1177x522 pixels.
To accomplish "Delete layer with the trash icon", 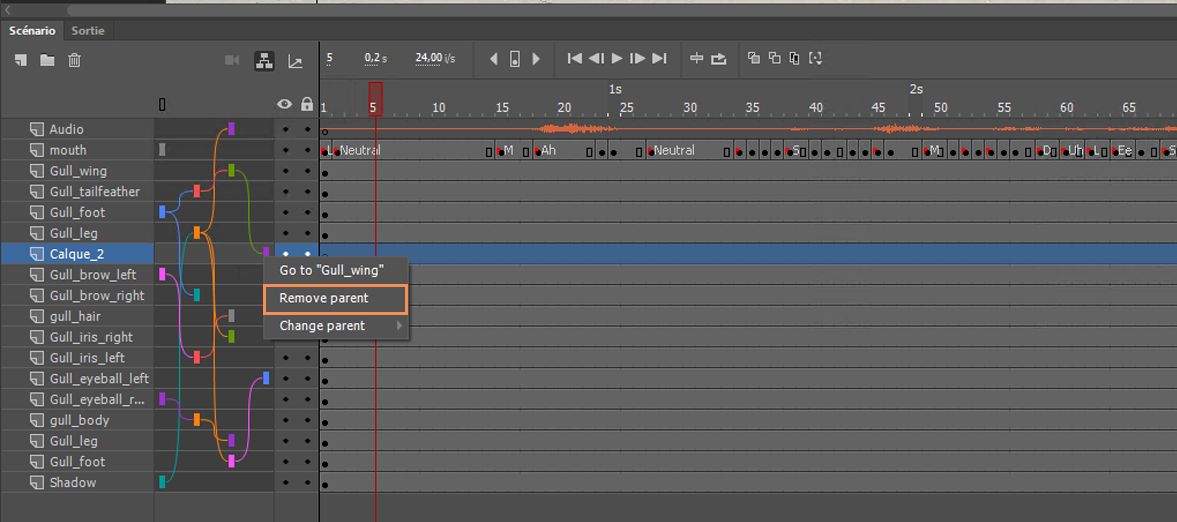I will [x=74, y=60].
